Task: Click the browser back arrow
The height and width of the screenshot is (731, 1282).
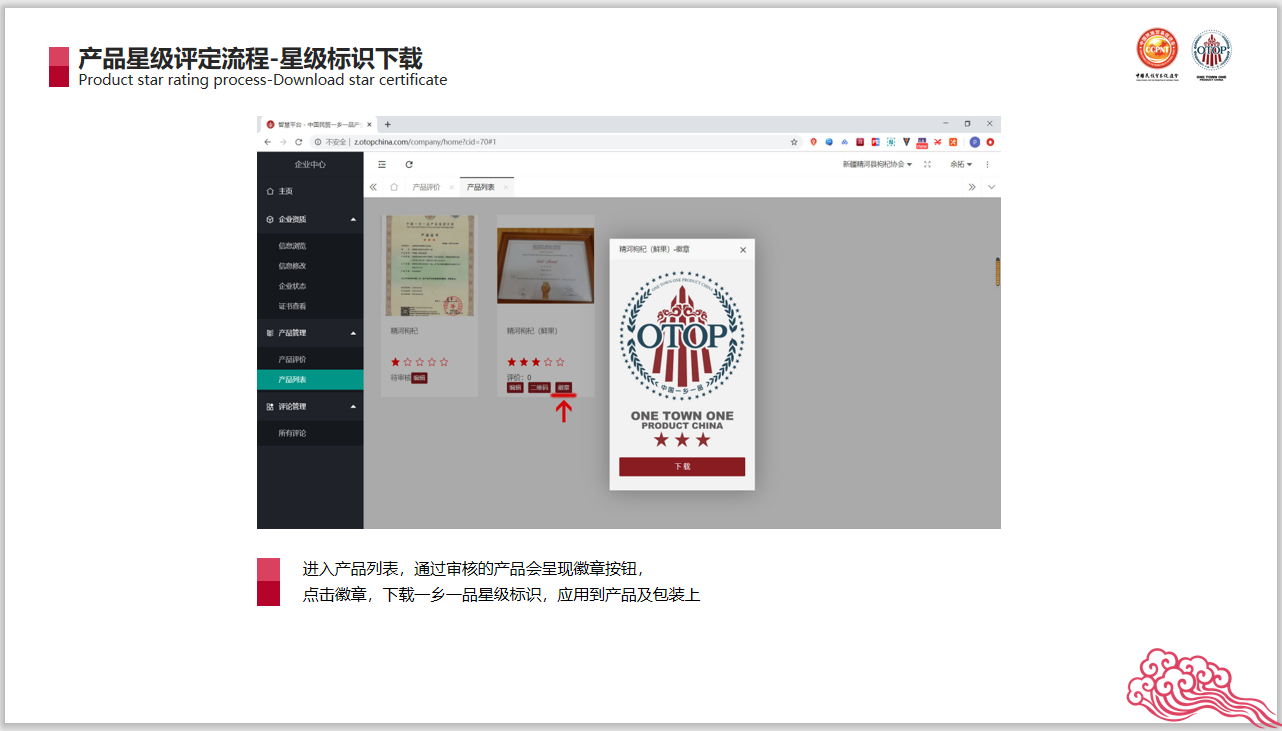Action: click(267, 142)
